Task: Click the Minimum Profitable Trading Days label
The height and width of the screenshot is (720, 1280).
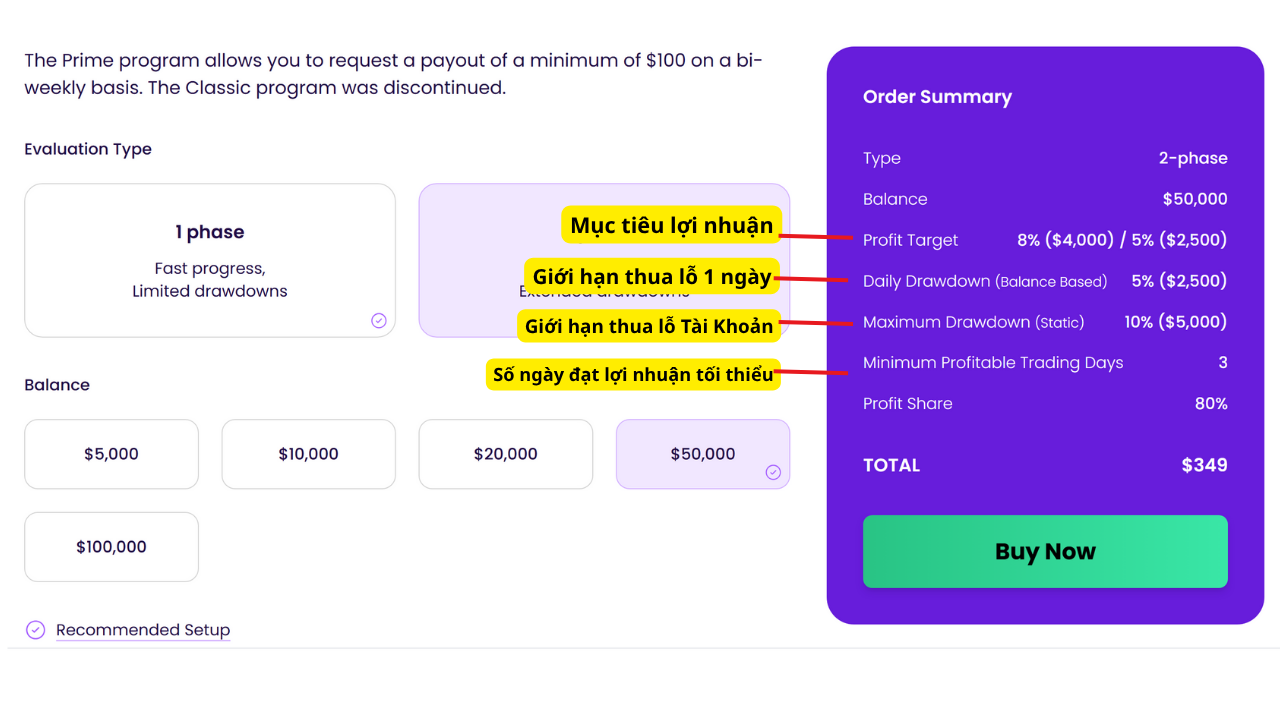Action: click(993, 363)
